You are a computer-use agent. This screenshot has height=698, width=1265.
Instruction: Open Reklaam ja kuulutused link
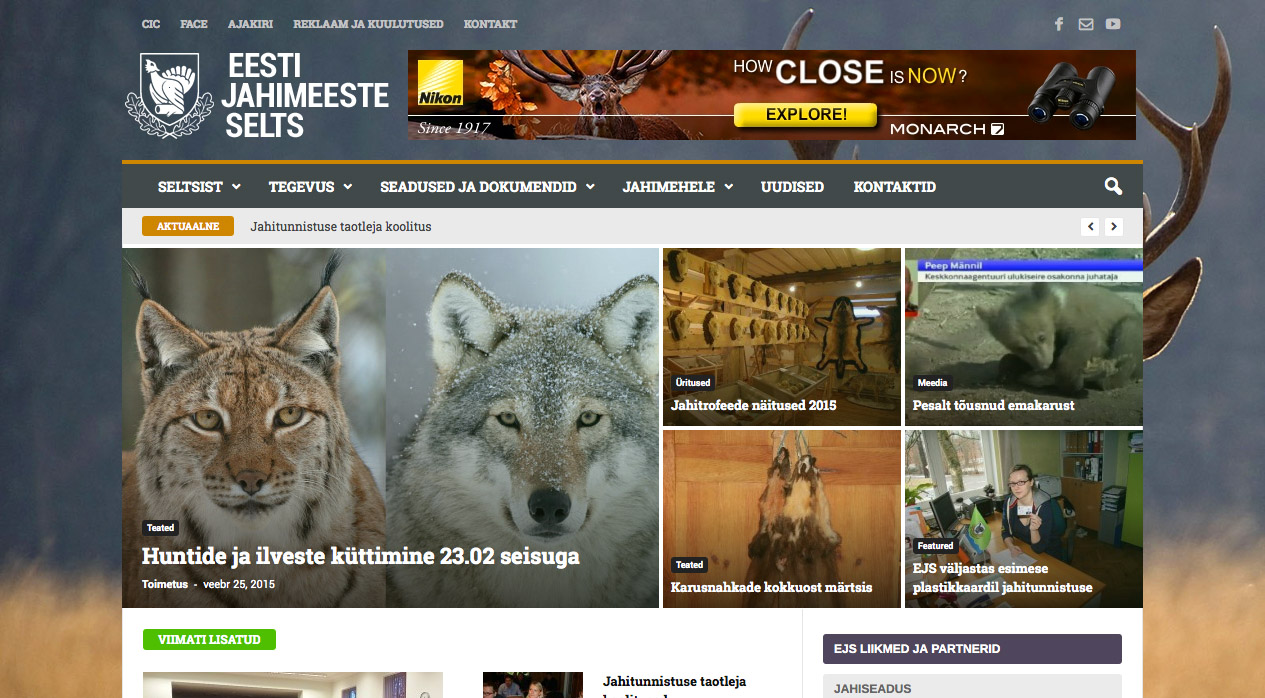coord(368,24)
